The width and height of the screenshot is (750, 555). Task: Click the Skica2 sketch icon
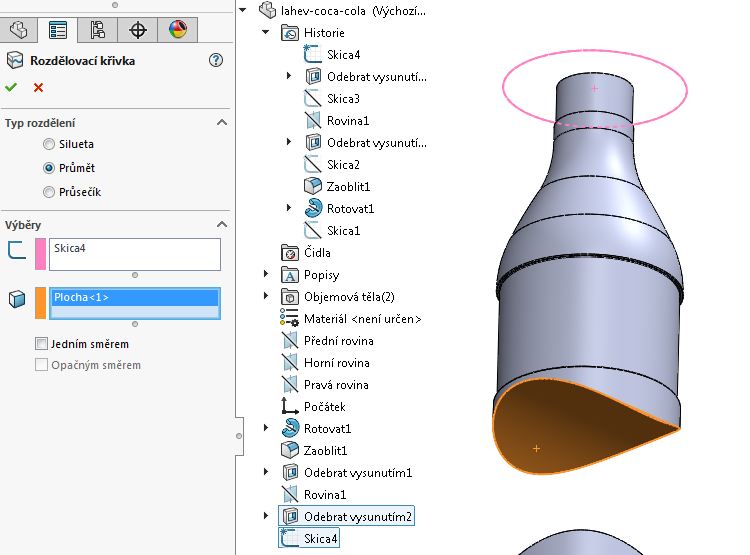[313, 165]
